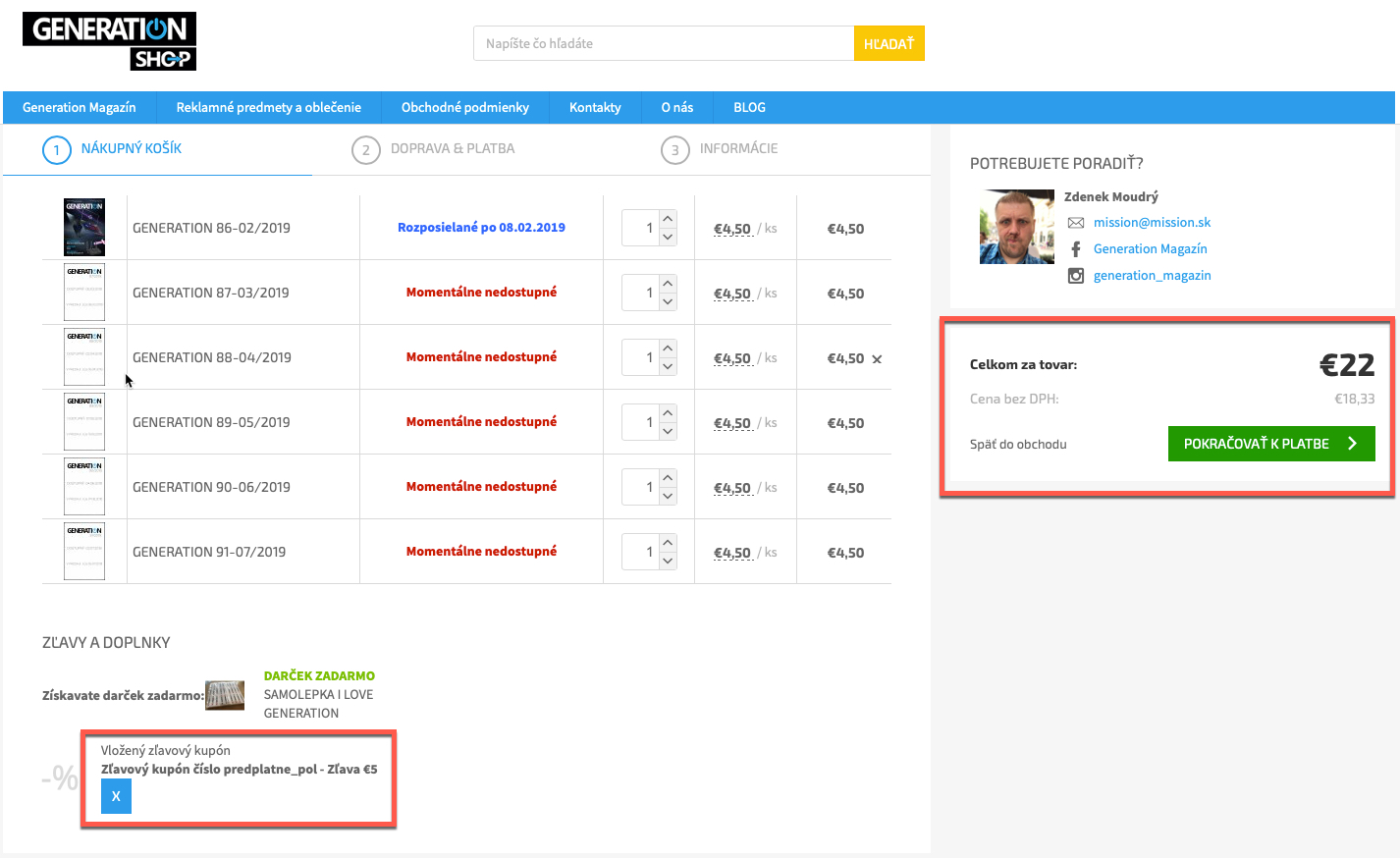Increase quantity of GENERATION 91-07/2019
This screenshot has height=858, width=1400.
click(668, 543)
